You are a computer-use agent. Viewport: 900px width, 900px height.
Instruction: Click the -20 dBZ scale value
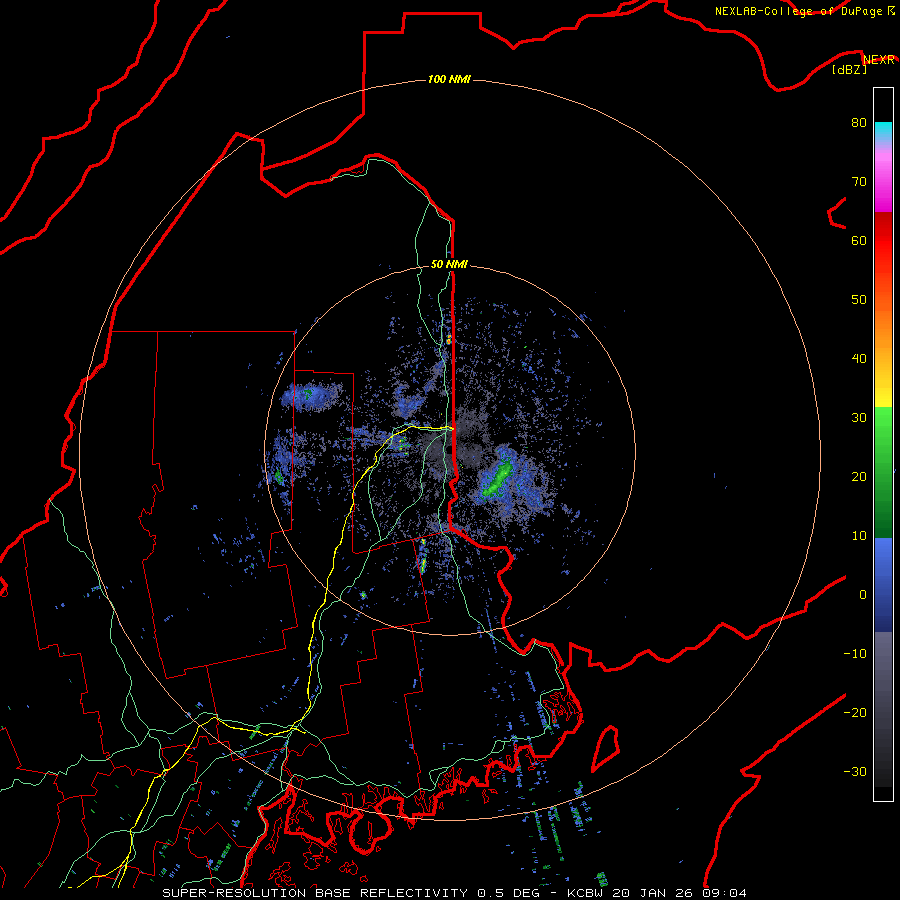855,713
